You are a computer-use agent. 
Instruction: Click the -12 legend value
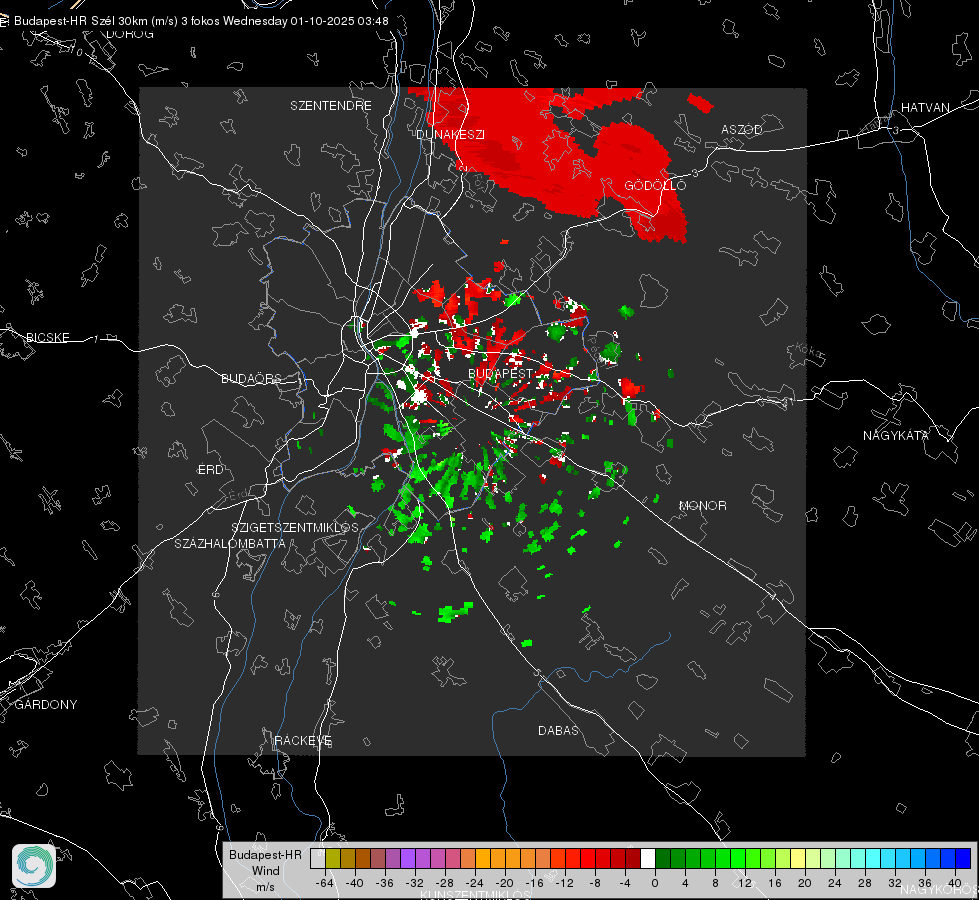(x=564, y=883)
